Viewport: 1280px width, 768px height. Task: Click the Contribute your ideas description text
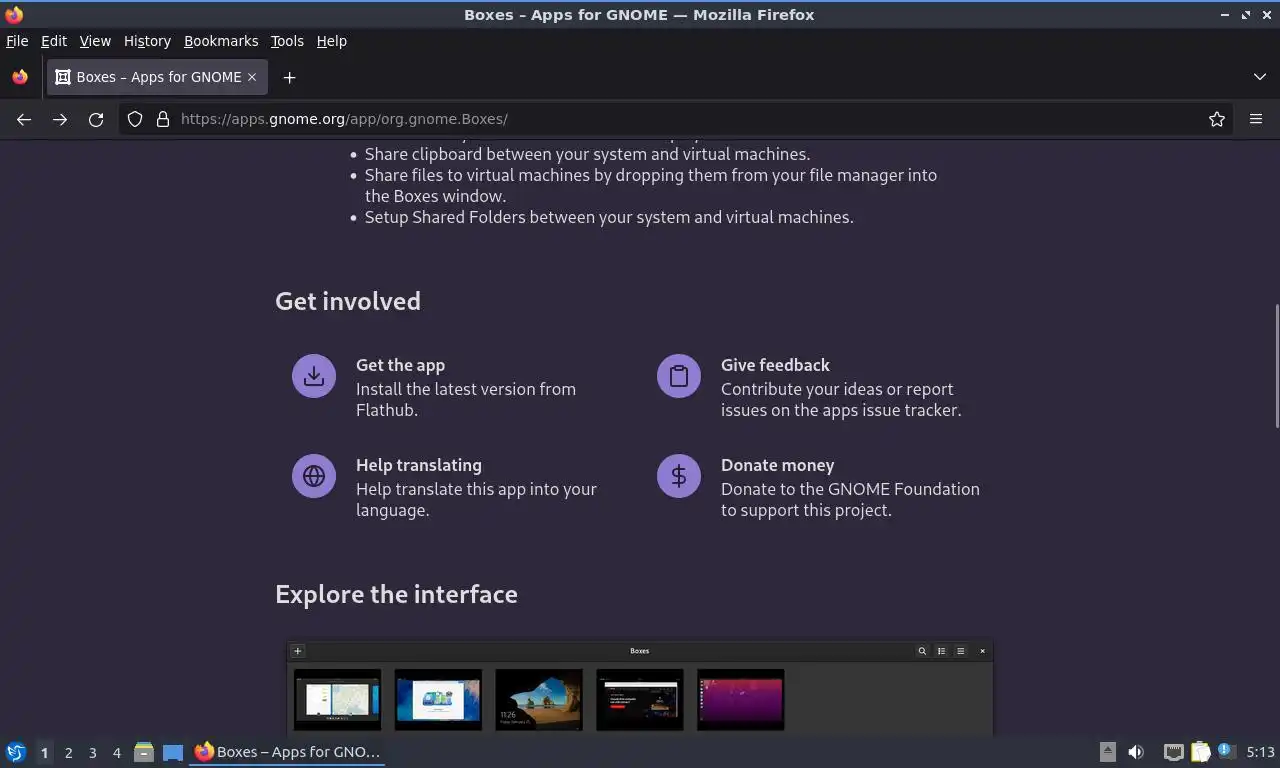tap(841, 400)
